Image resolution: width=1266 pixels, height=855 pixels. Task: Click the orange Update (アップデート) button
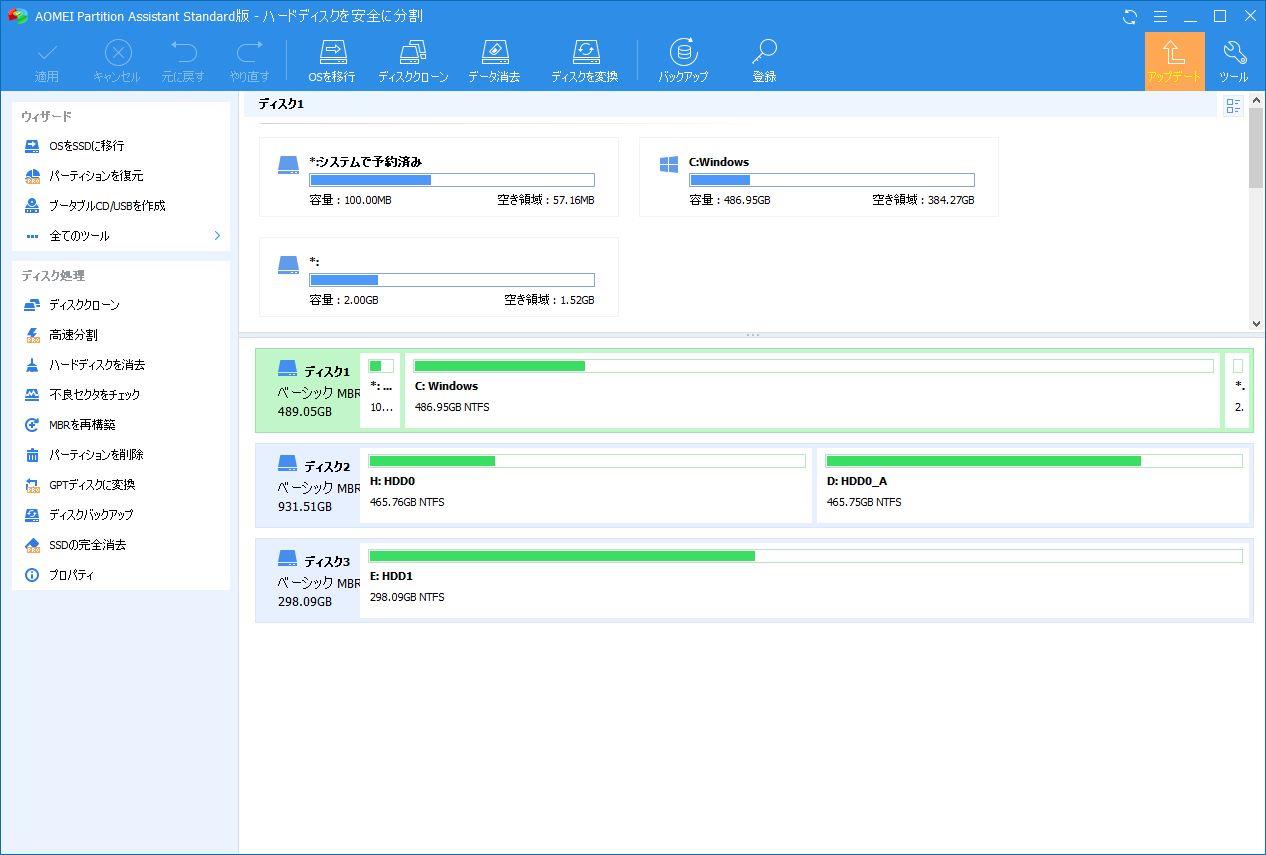(x=1174, y=61)
